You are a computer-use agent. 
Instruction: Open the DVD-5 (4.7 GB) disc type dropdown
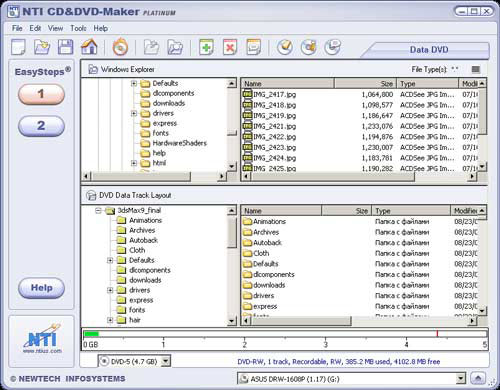(166, 361)
